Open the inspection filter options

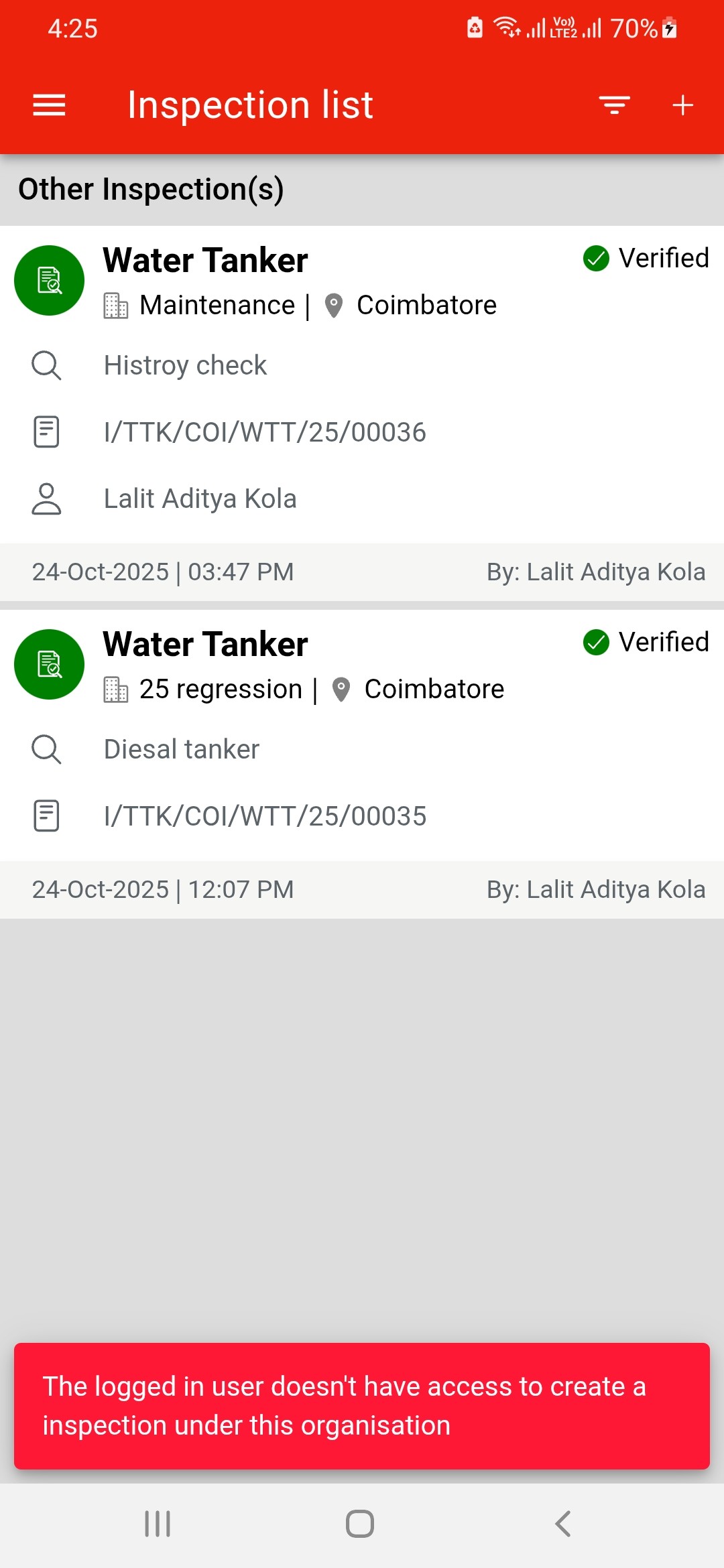tap(614, 105)
